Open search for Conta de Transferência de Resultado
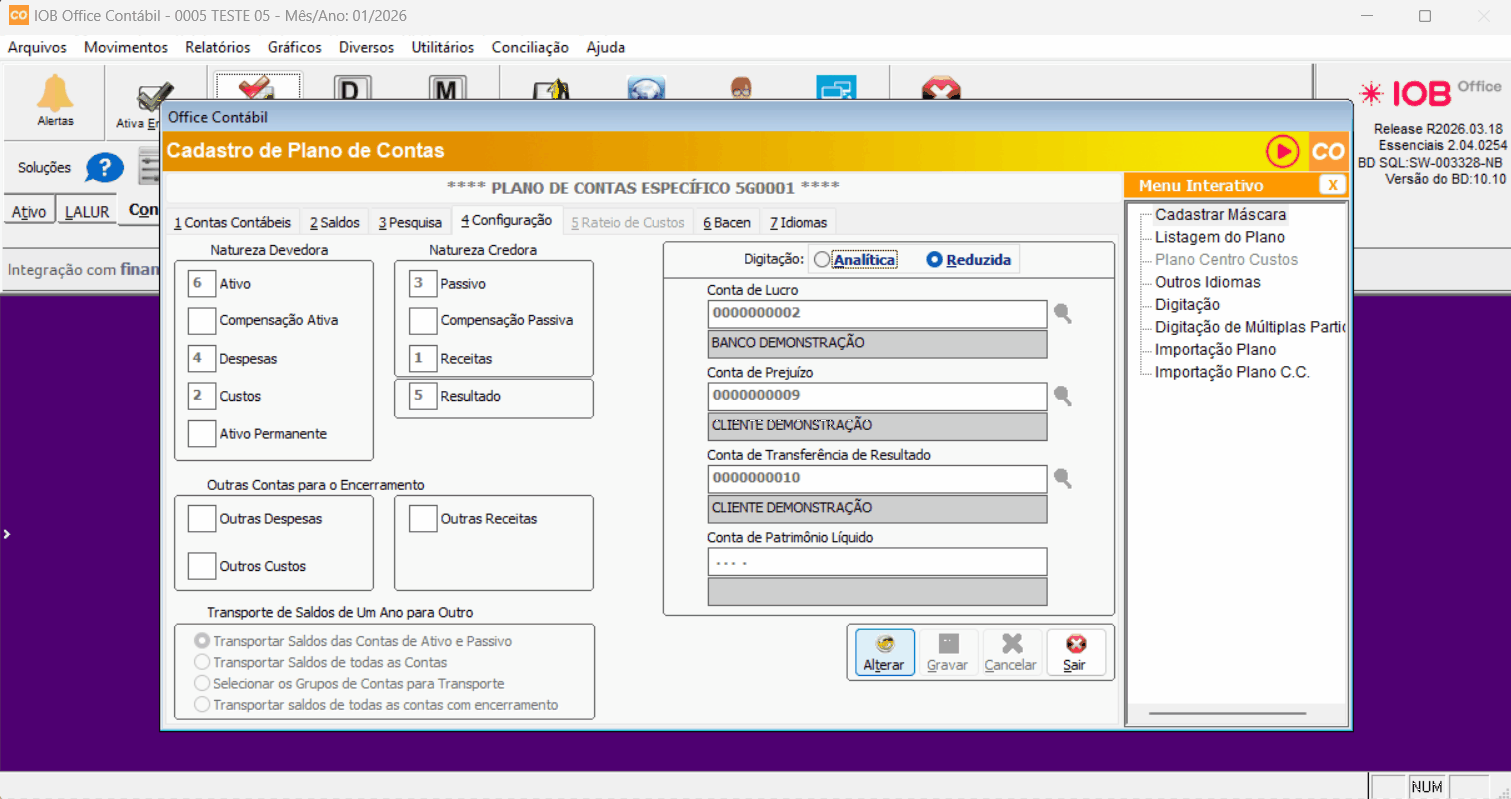 click(x=1062, y=479)
